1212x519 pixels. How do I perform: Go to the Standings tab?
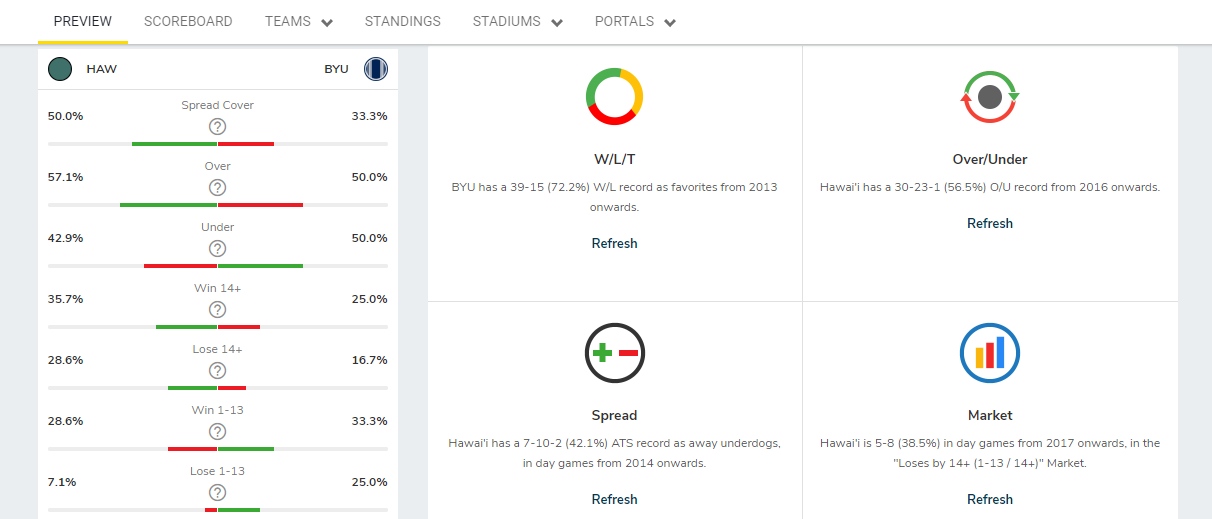coord(402,21)
